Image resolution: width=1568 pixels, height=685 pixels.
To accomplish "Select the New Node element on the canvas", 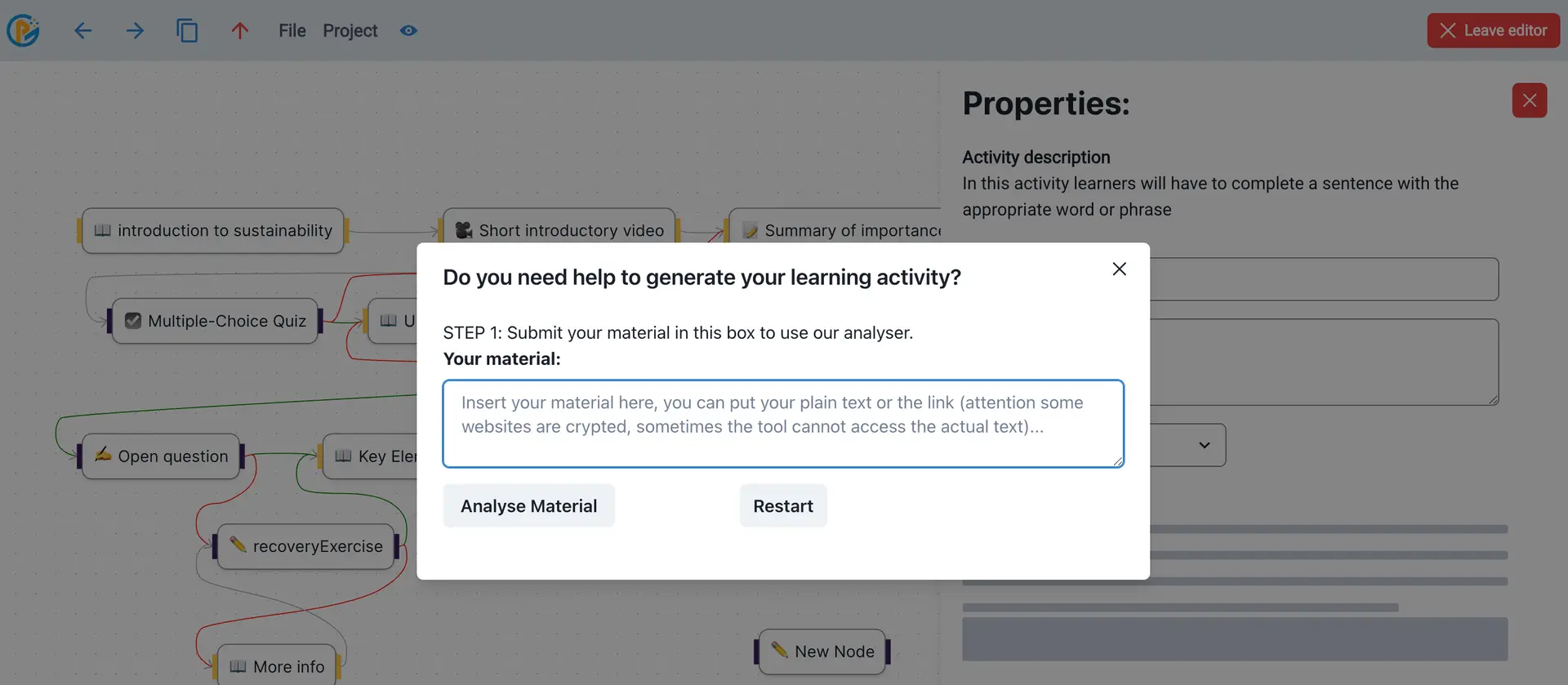I will pos(822,652).
